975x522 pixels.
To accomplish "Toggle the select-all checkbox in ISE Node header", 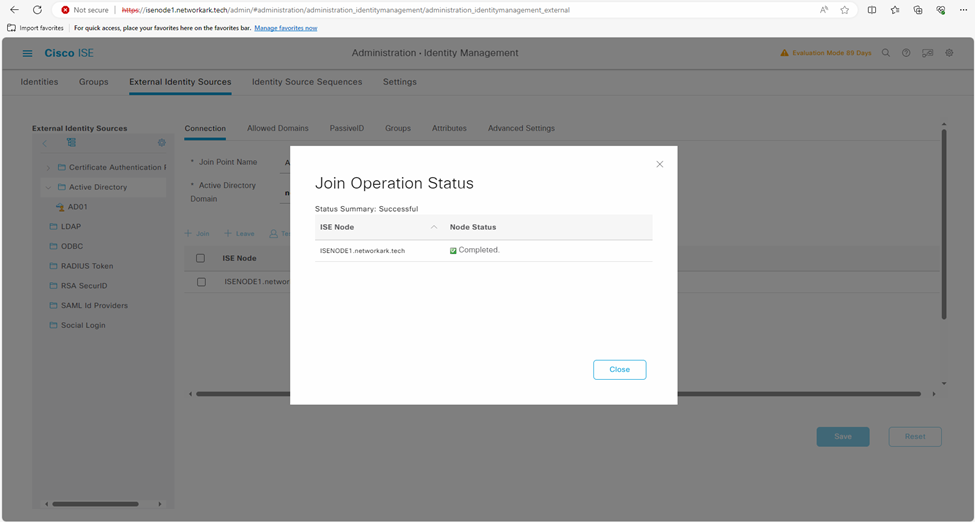I will tap(201, 258).
